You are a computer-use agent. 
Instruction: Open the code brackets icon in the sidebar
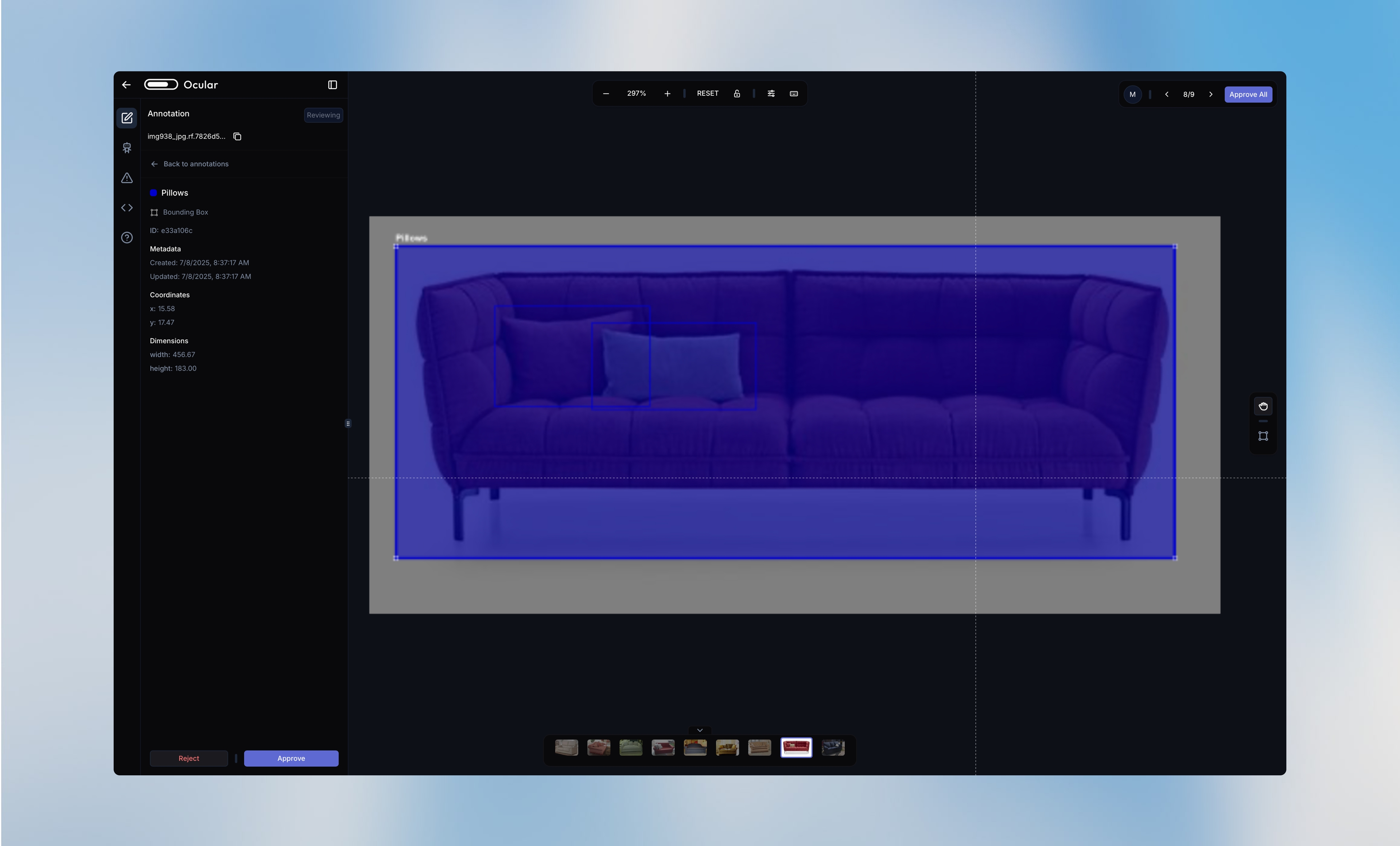point(127,208)
